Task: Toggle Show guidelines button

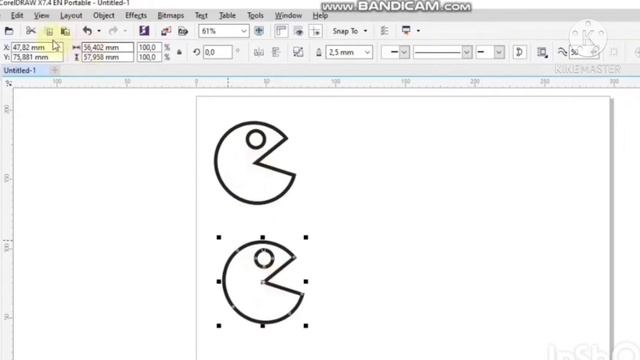Action: click(x=316, y=31)
